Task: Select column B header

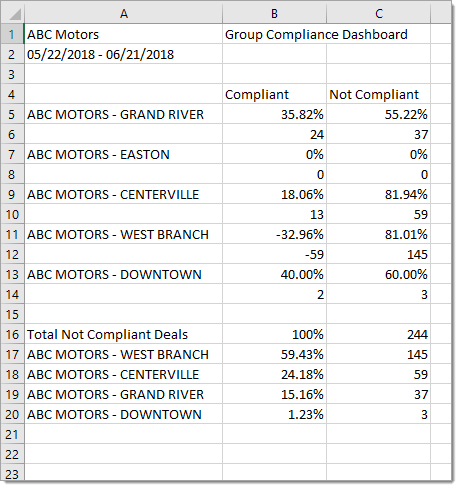Action: click(274, 14)
